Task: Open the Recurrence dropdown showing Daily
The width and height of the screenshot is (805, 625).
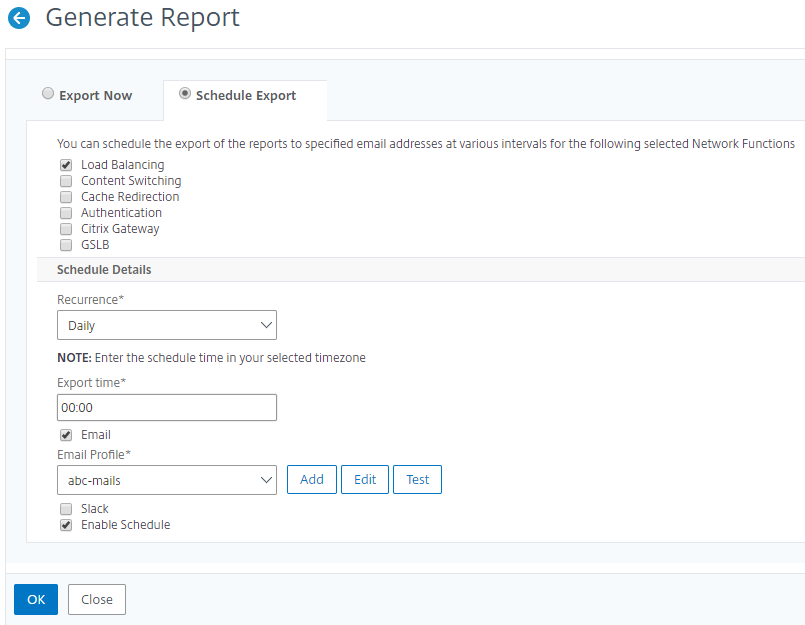Action: (167, 325)
